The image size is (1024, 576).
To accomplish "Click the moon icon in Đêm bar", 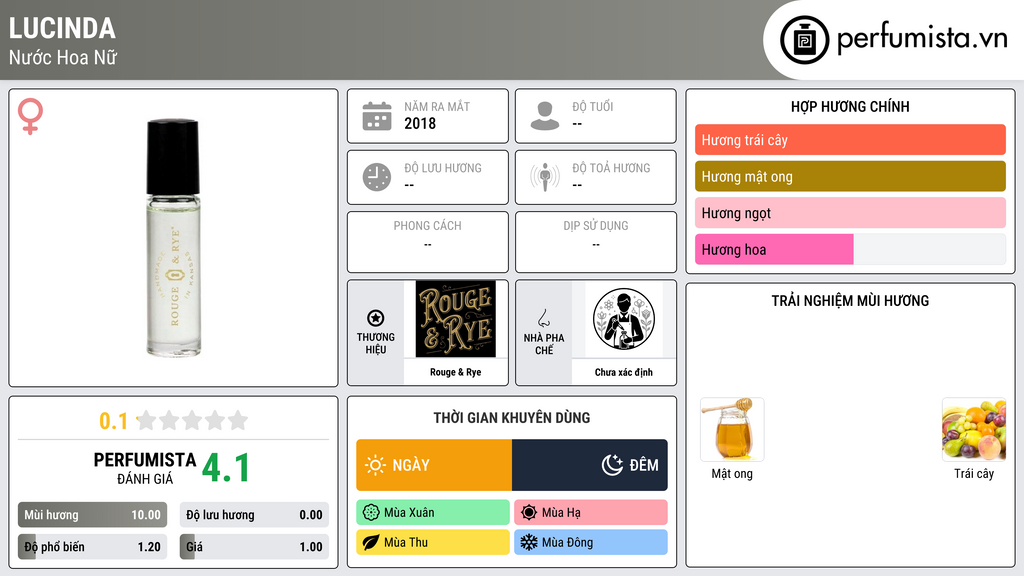I will (612, 465).
